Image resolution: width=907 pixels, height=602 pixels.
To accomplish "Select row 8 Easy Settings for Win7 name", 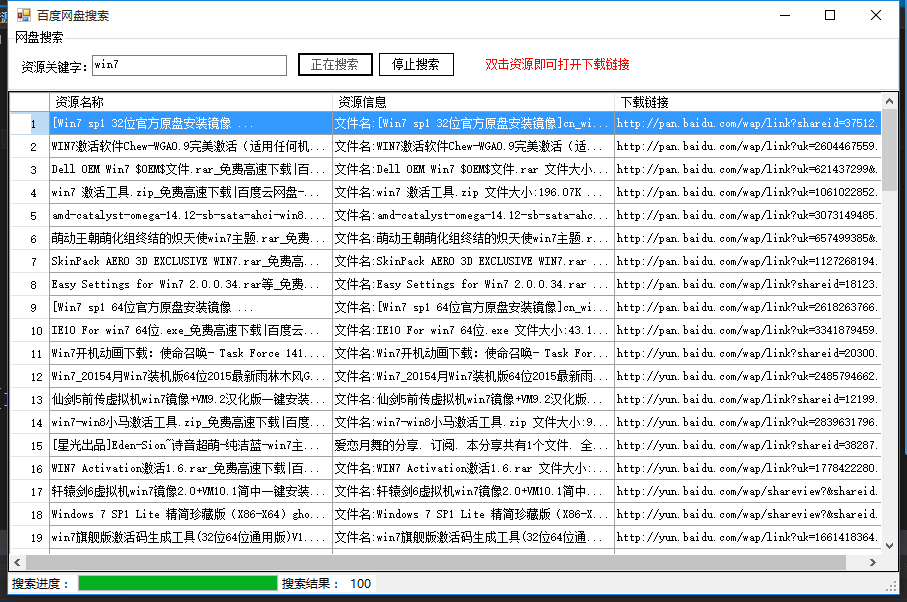I will tap(191, 284).
